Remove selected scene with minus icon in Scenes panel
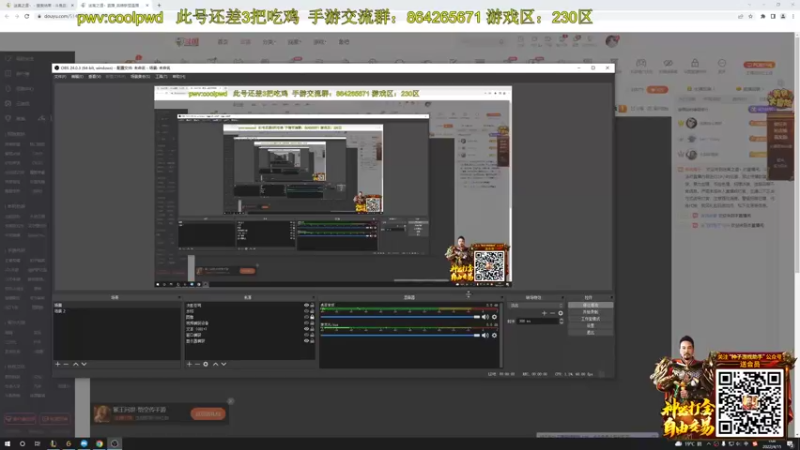 tap(66, 364)
